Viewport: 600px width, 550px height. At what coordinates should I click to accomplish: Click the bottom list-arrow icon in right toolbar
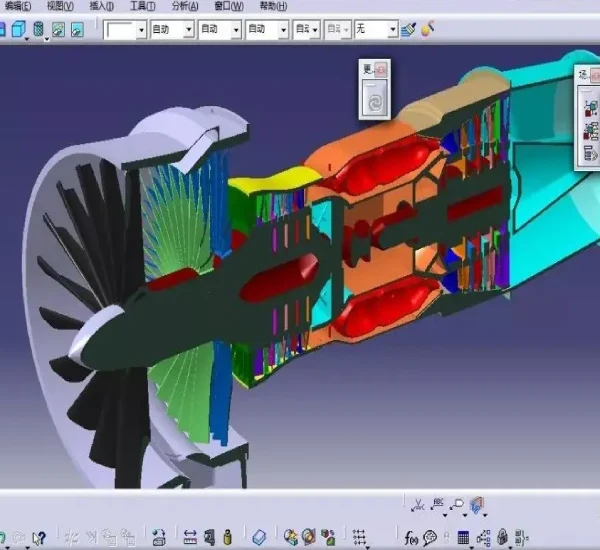(x=591, y=154)
